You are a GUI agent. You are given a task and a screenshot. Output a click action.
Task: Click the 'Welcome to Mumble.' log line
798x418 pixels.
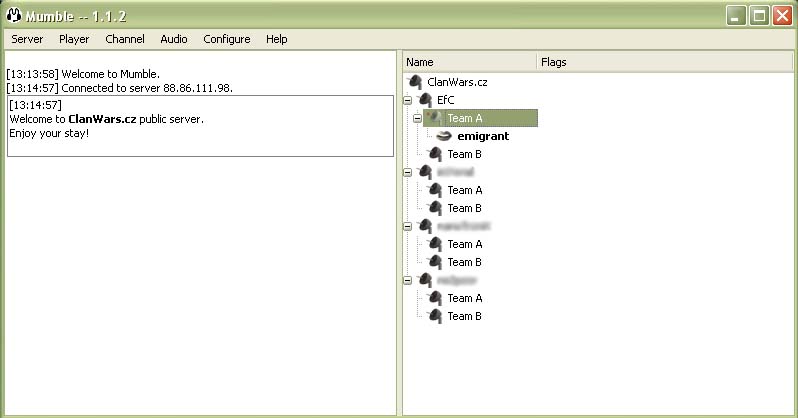pyautogui.click(x=110, y=74)
